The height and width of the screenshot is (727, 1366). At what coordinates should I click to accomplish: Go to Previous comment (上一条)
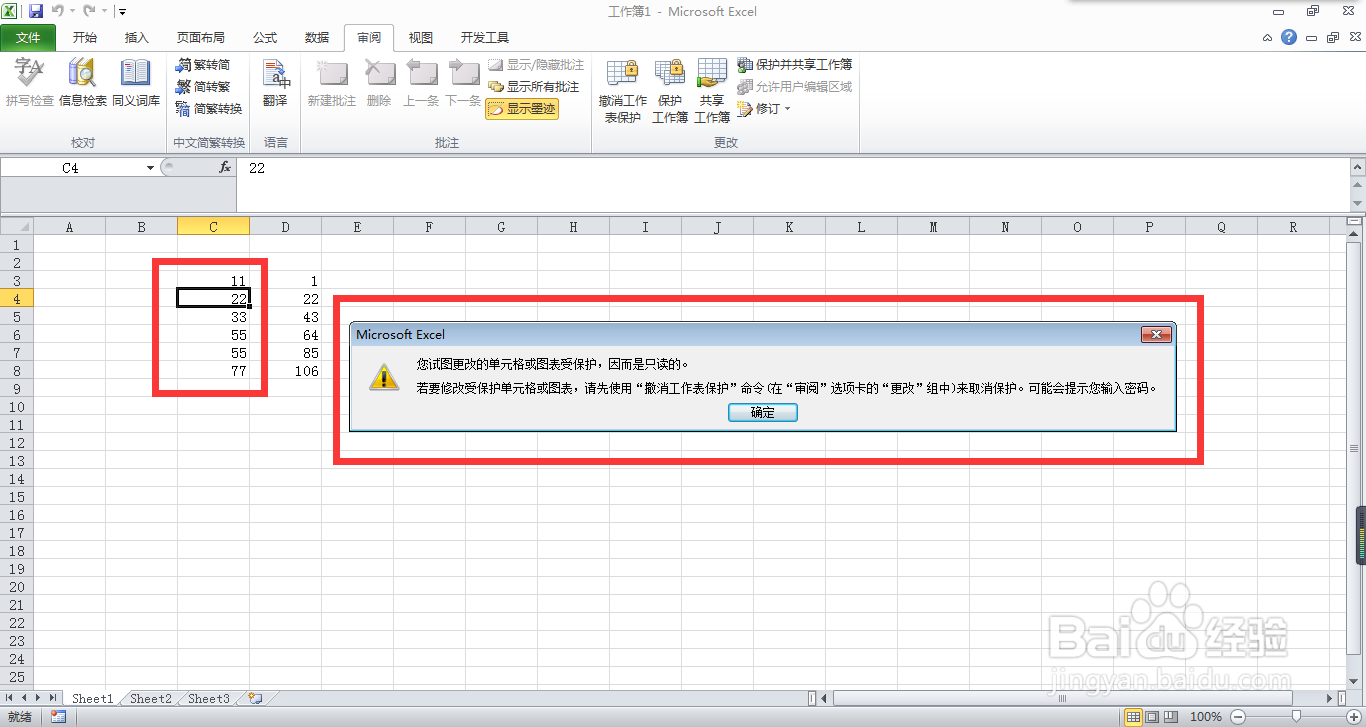[421, 83]
